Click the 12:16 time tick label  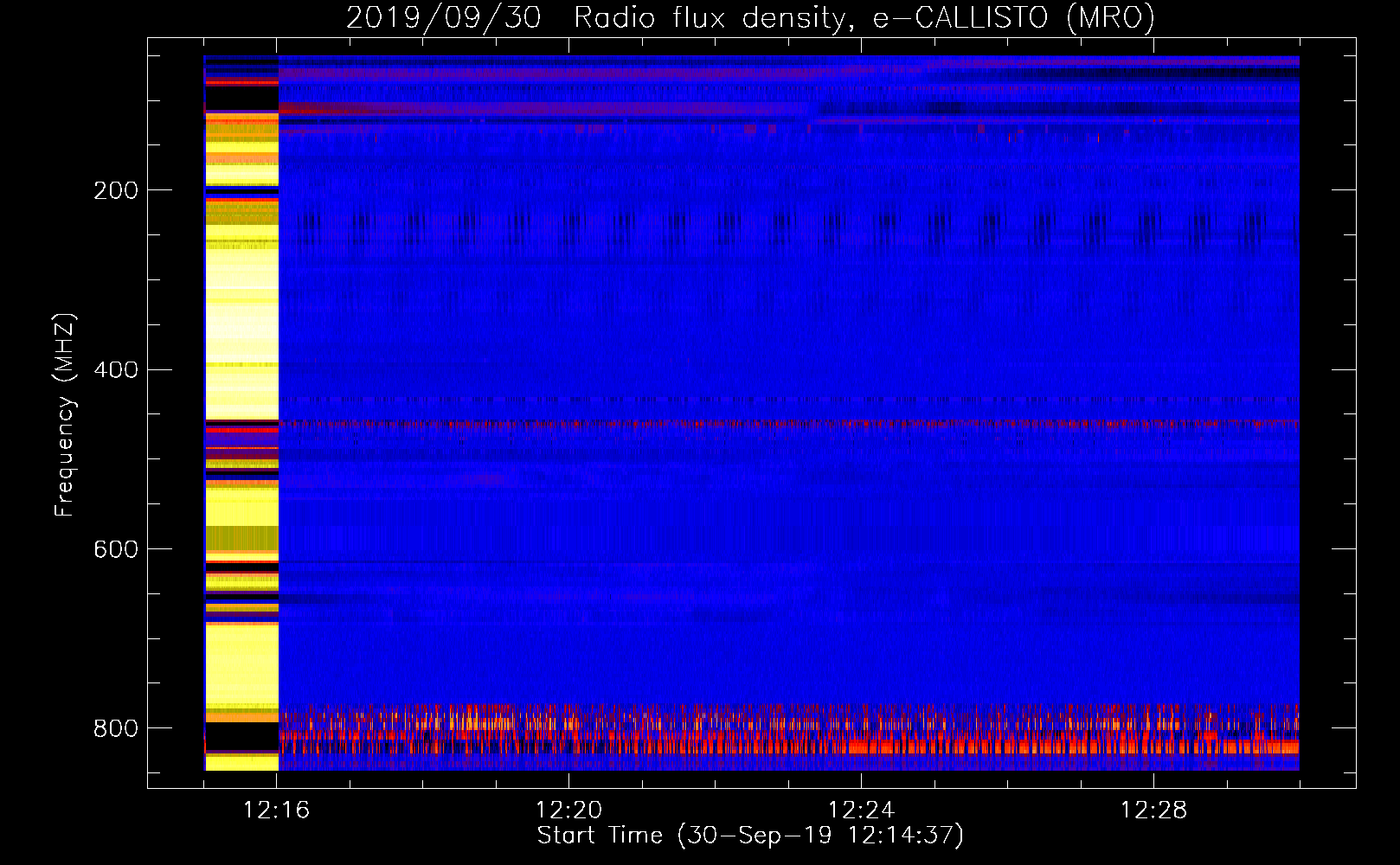[277, 811]
